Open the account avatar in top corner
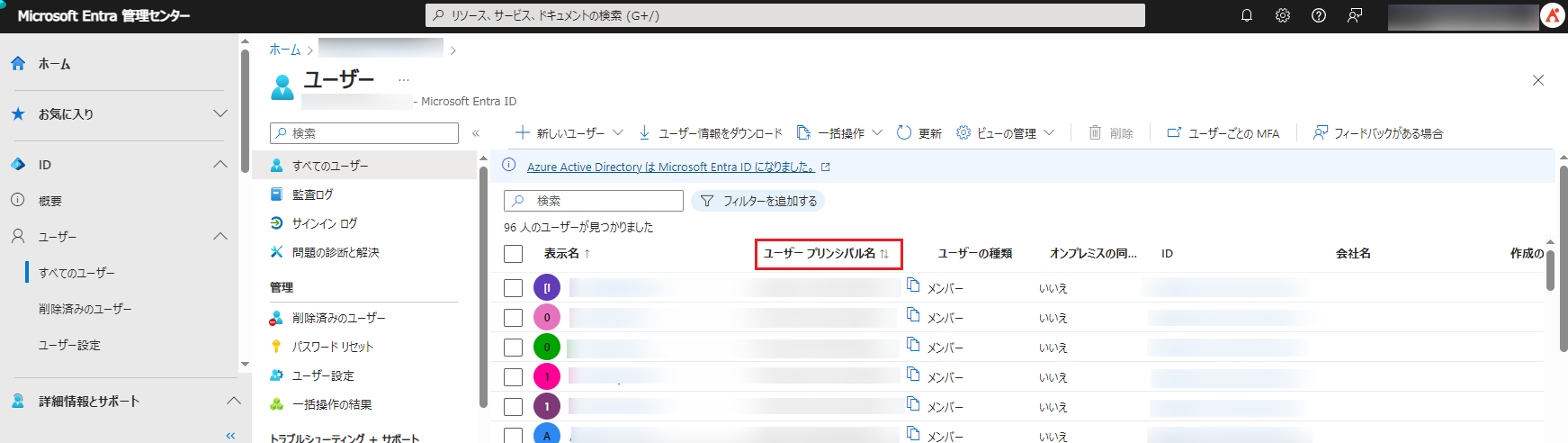The width and height of the screenshot is (1568, 443). pos(1553,15)
